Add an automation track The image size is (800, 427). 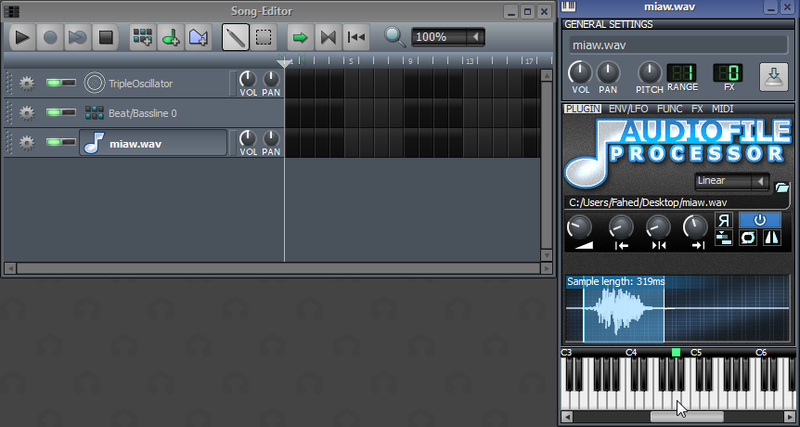198,37
